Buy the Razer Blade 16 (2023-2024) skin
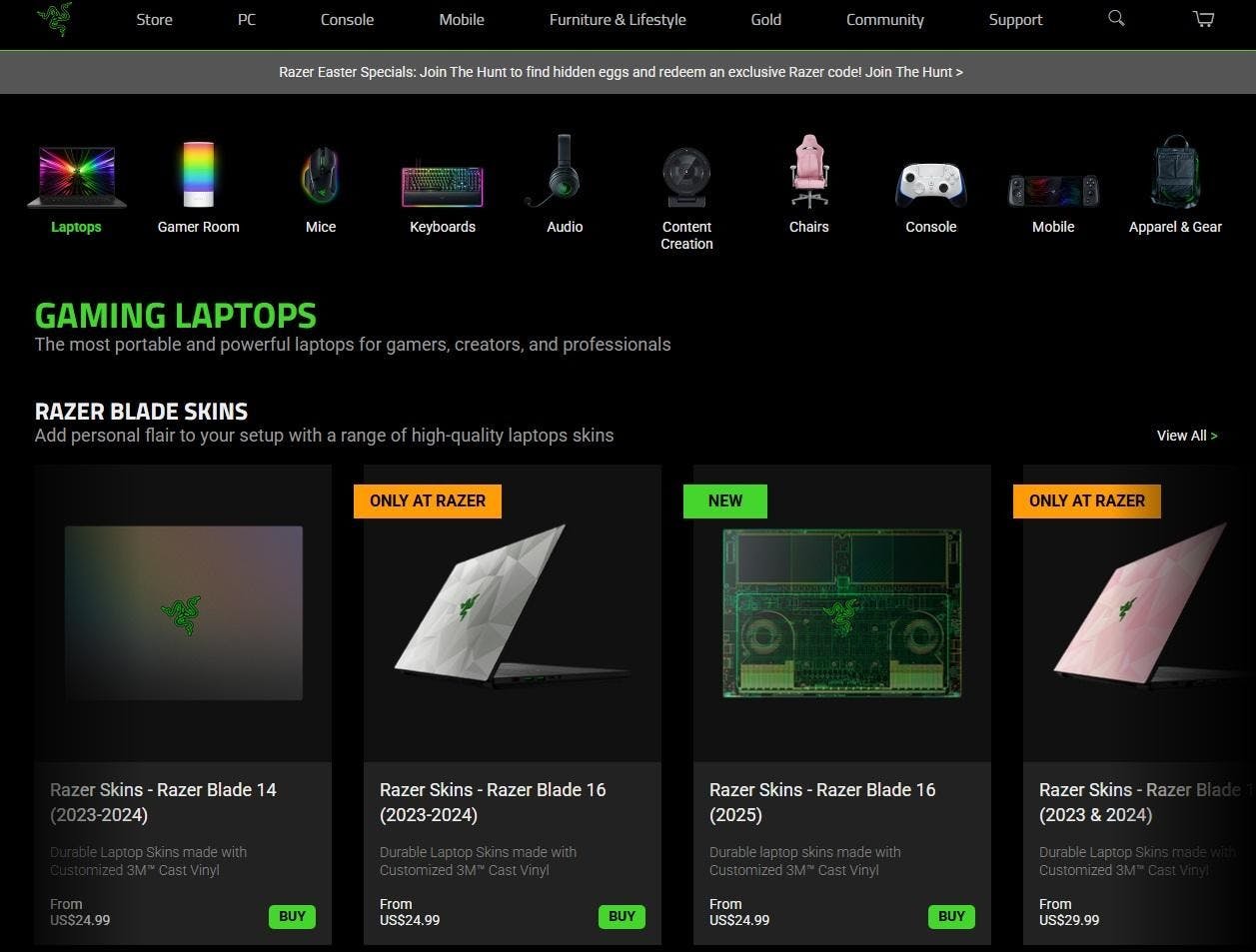The height and width of the screenshot is (952, 1256). pyautogui.click(x=622, y=916)
